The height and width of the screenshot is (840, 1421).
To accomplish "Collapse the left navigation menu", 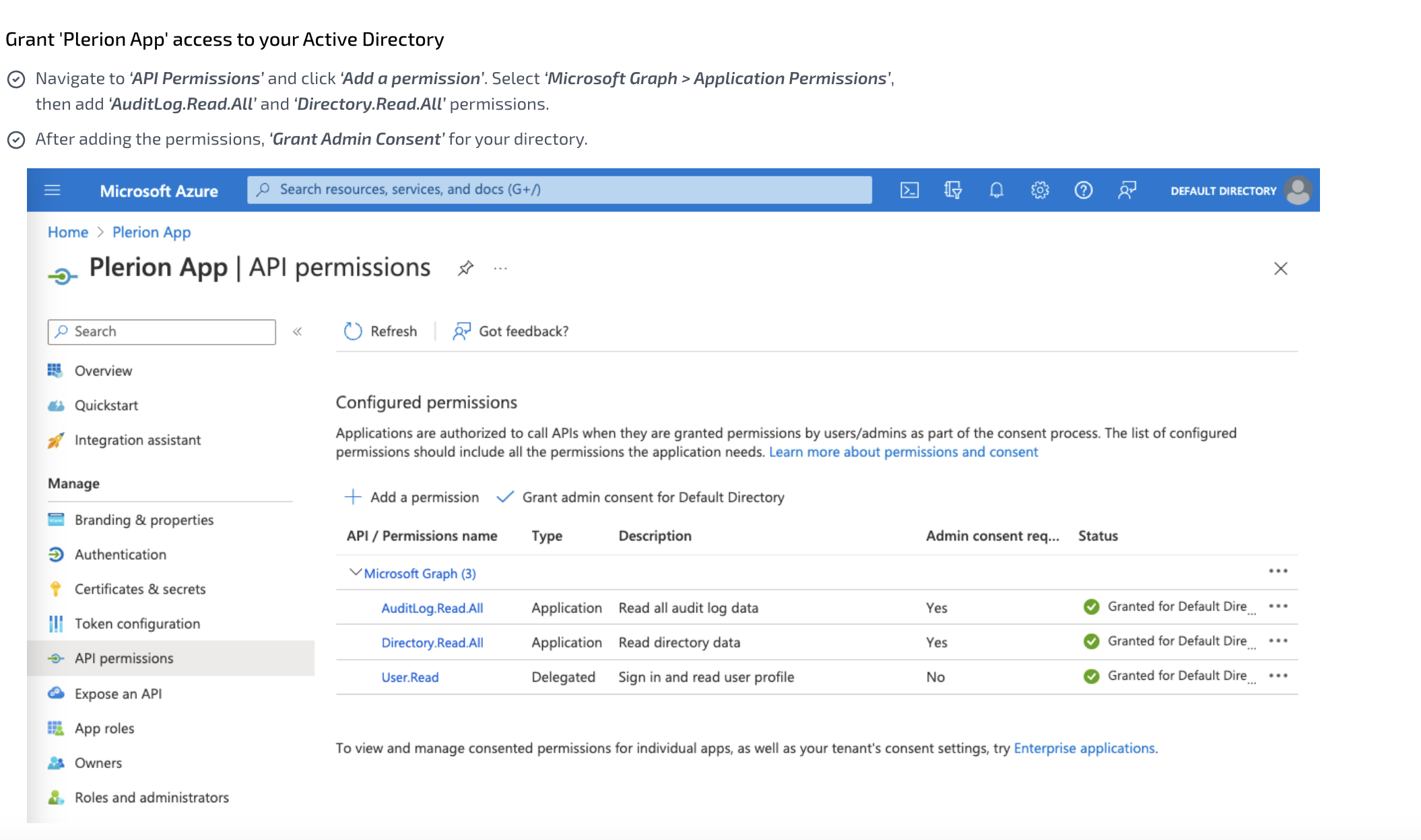I will point(298,331).
